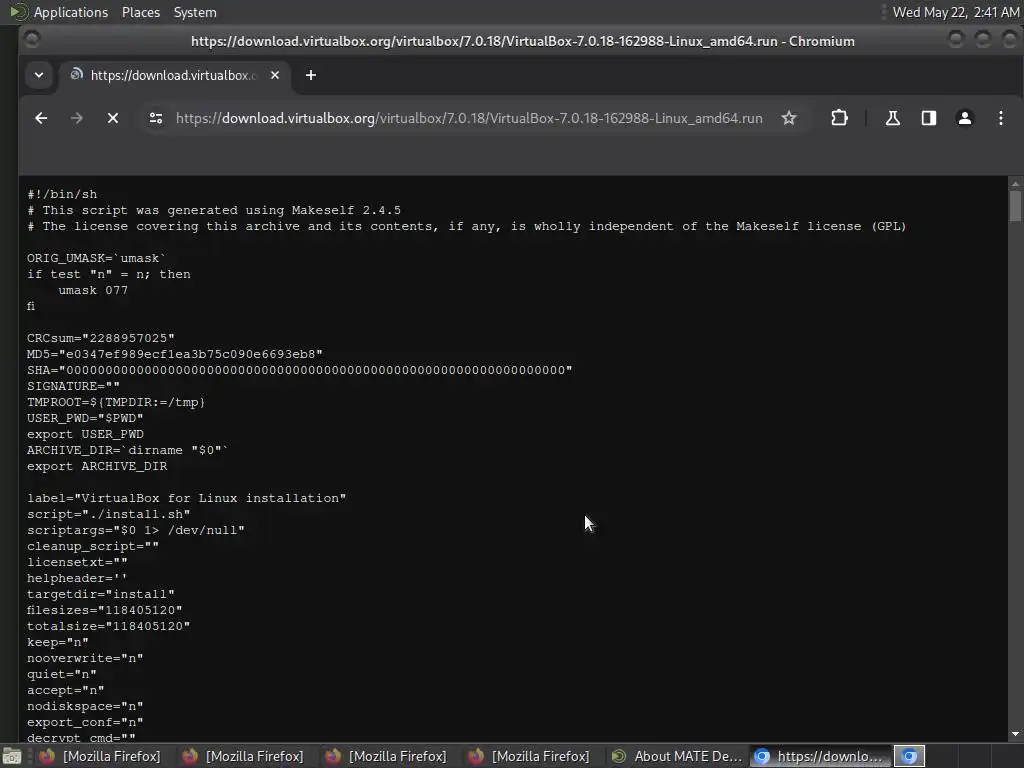Open Chrome Labs flask icon
1024x768 pixels.
(x=892, y=118)
